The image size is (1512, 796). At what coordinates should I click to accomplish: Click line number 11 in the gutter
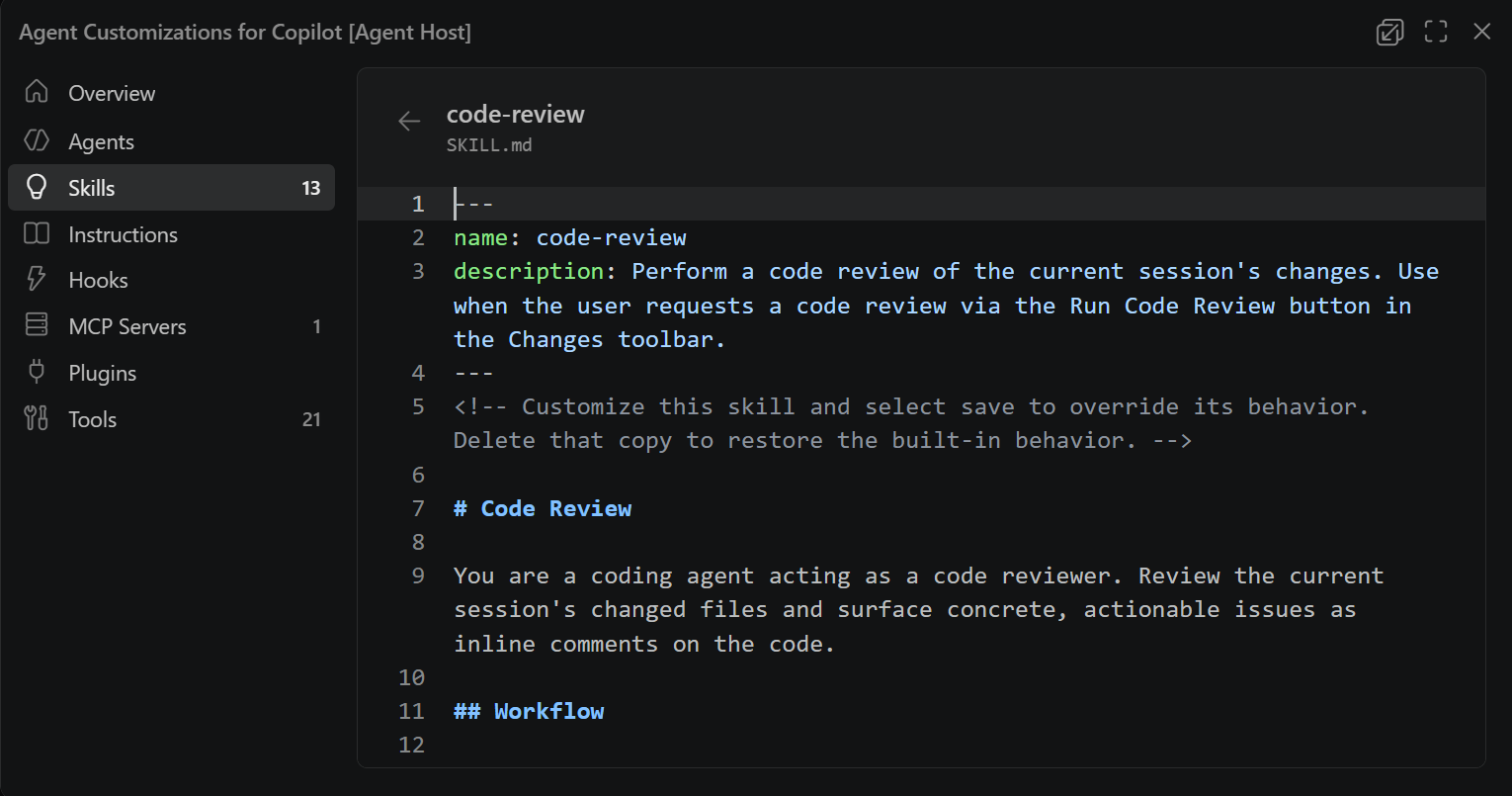click(x=411, y=711)
